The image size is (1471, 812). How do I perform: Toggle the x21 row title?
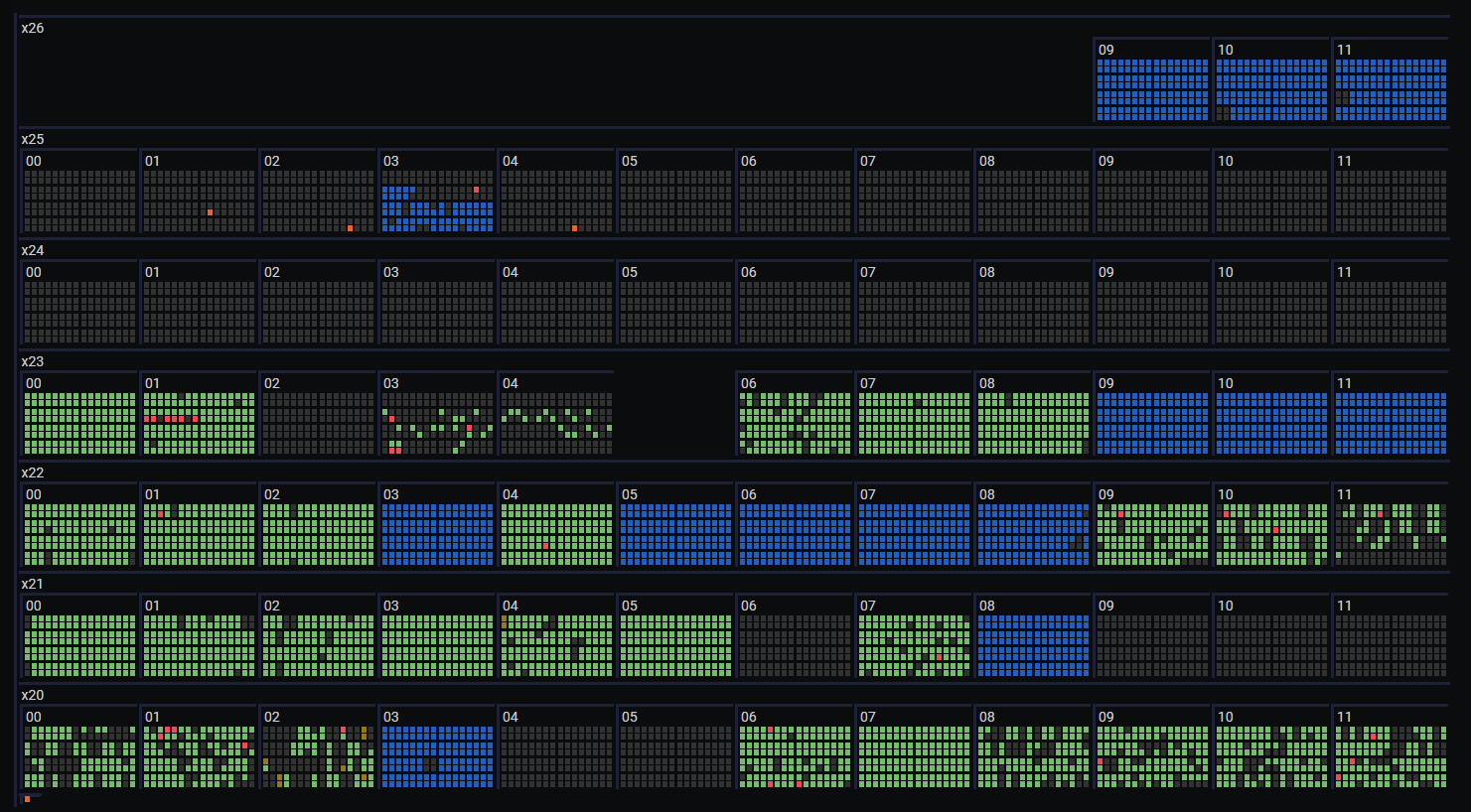coord(33,584)
